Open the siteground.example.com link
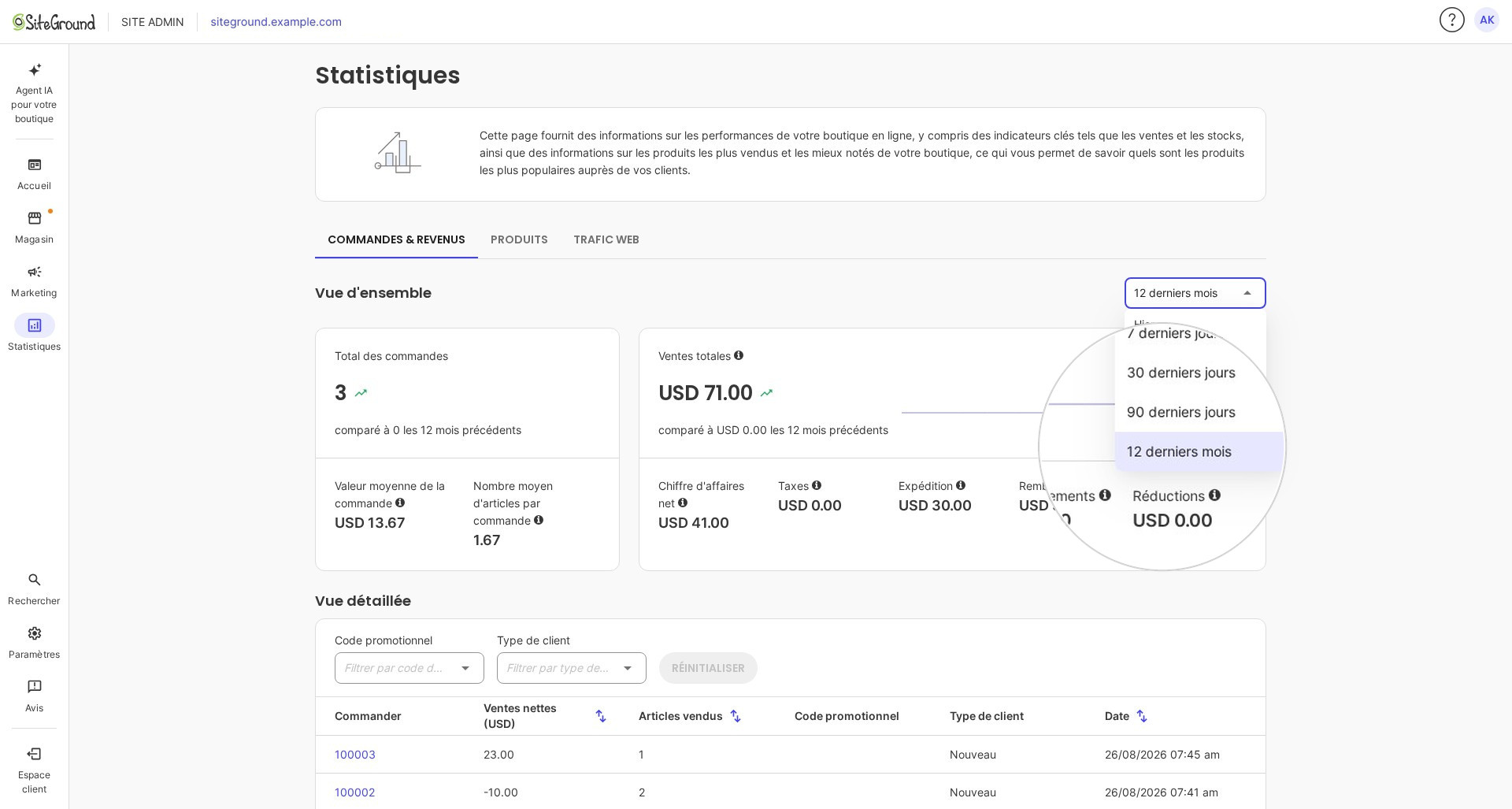The height and width of the screenshot is (809, 1512). pyautogui.click(x=276, y=22)
